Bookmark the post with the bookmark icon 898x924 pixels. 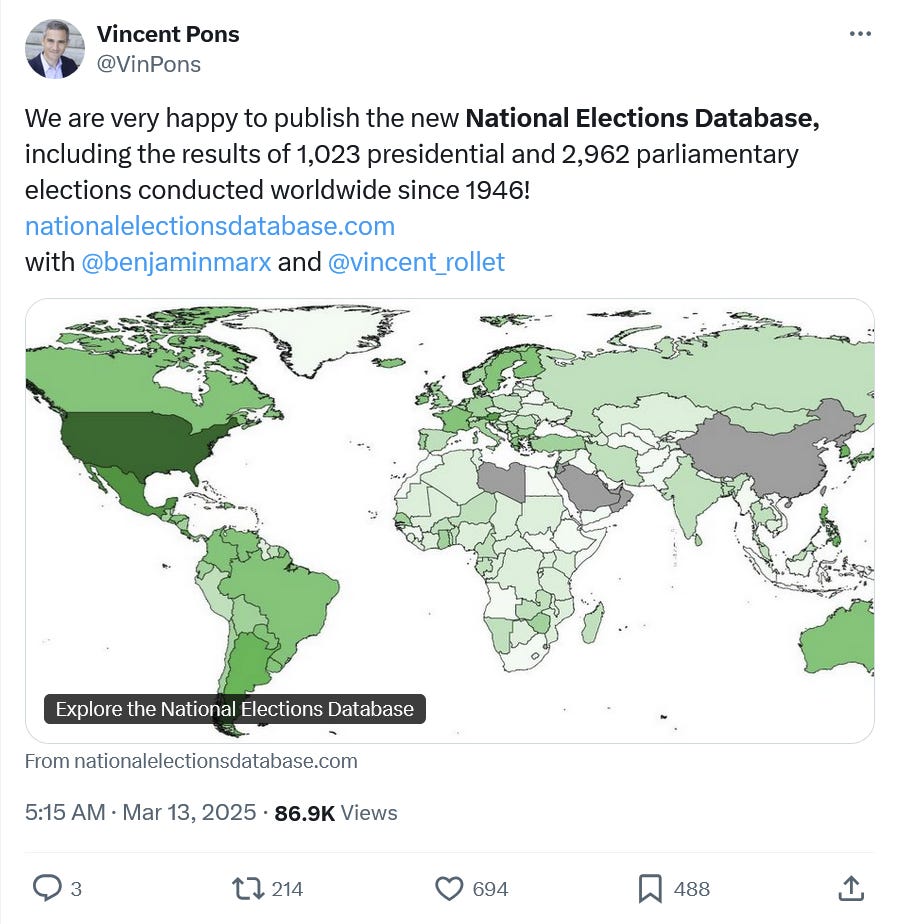point(650,889)
